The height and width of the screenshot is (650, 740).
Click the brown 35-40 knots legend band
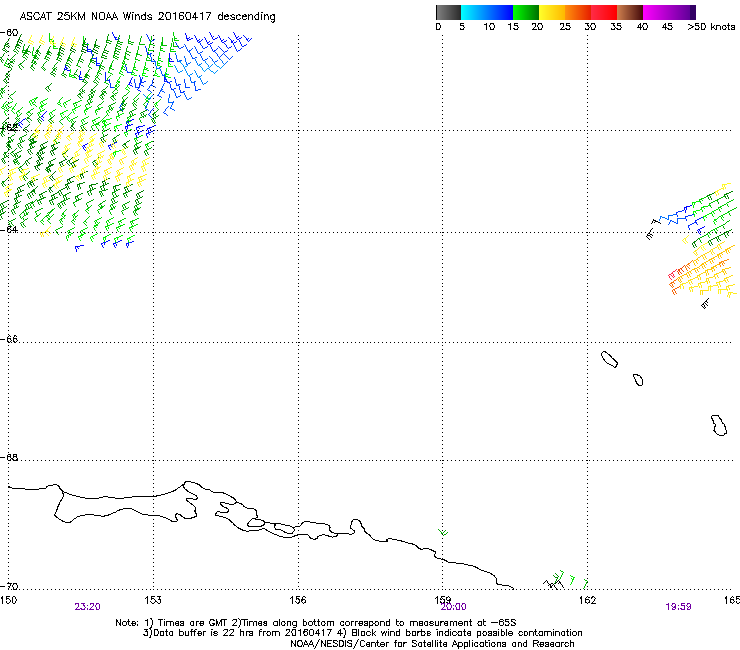point(630,12)
